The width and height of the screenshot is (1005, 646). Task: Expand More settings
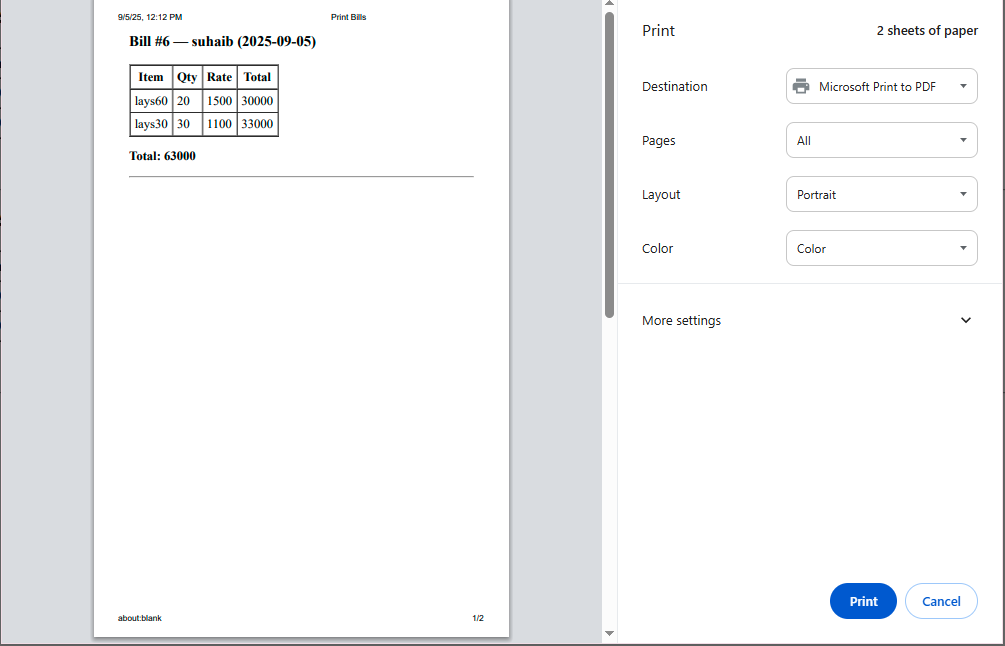[681, 320]
